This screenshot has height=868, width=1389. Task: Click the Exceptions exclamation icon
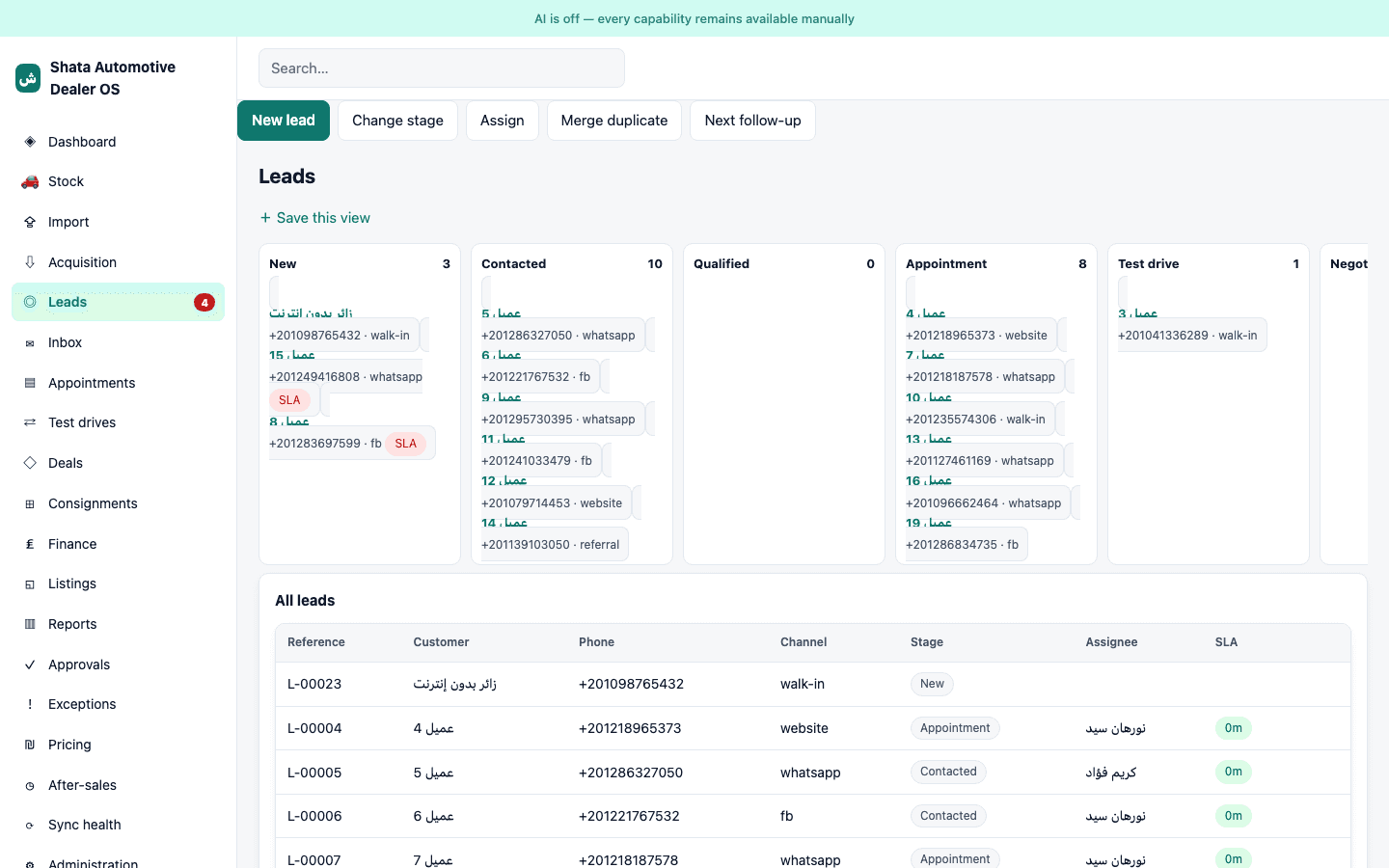30,704
